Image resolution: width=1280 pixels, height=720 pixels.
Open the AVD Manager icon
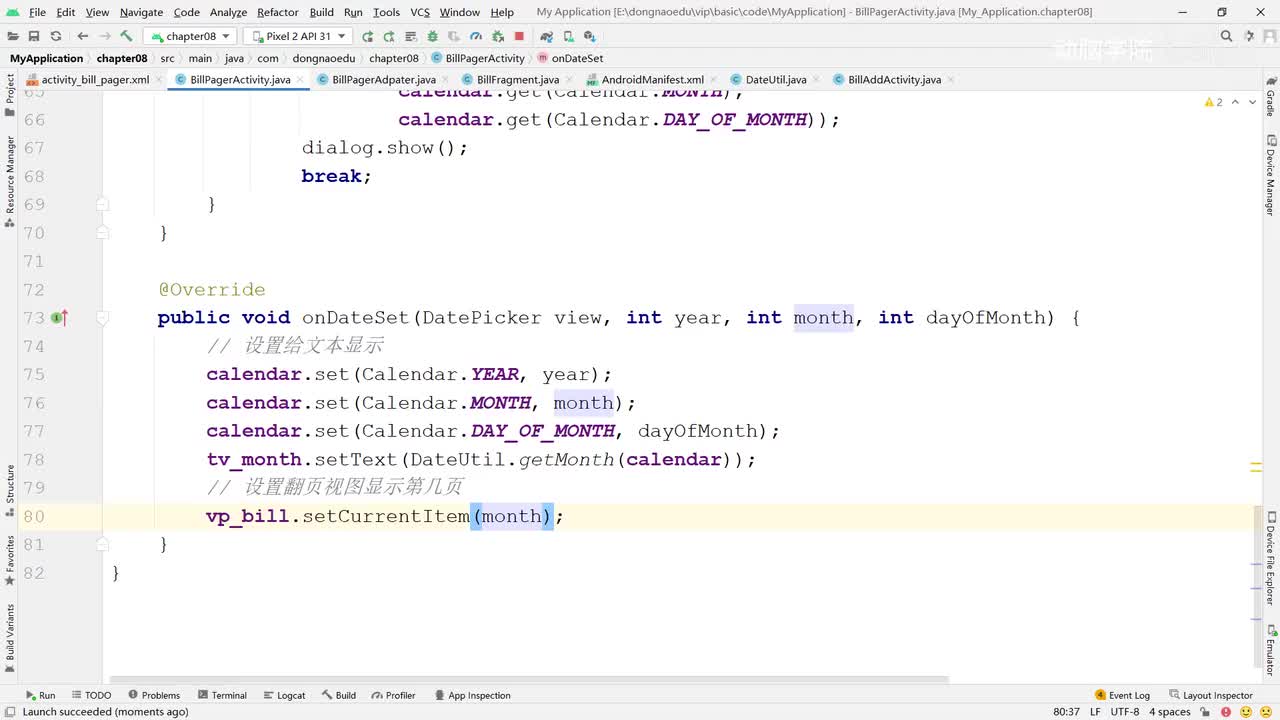click(567, 36)
